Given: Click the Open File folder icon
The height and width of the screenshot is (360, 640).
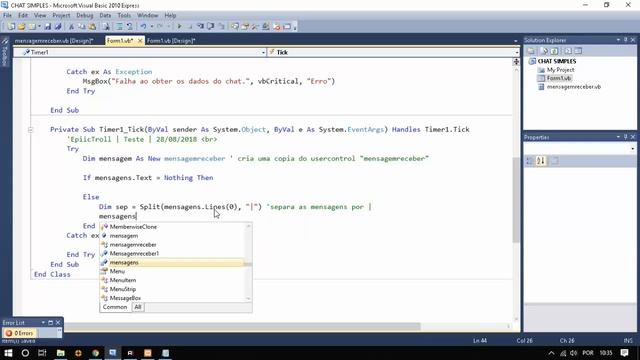Looking at the screenshot, I should point(21,27).
